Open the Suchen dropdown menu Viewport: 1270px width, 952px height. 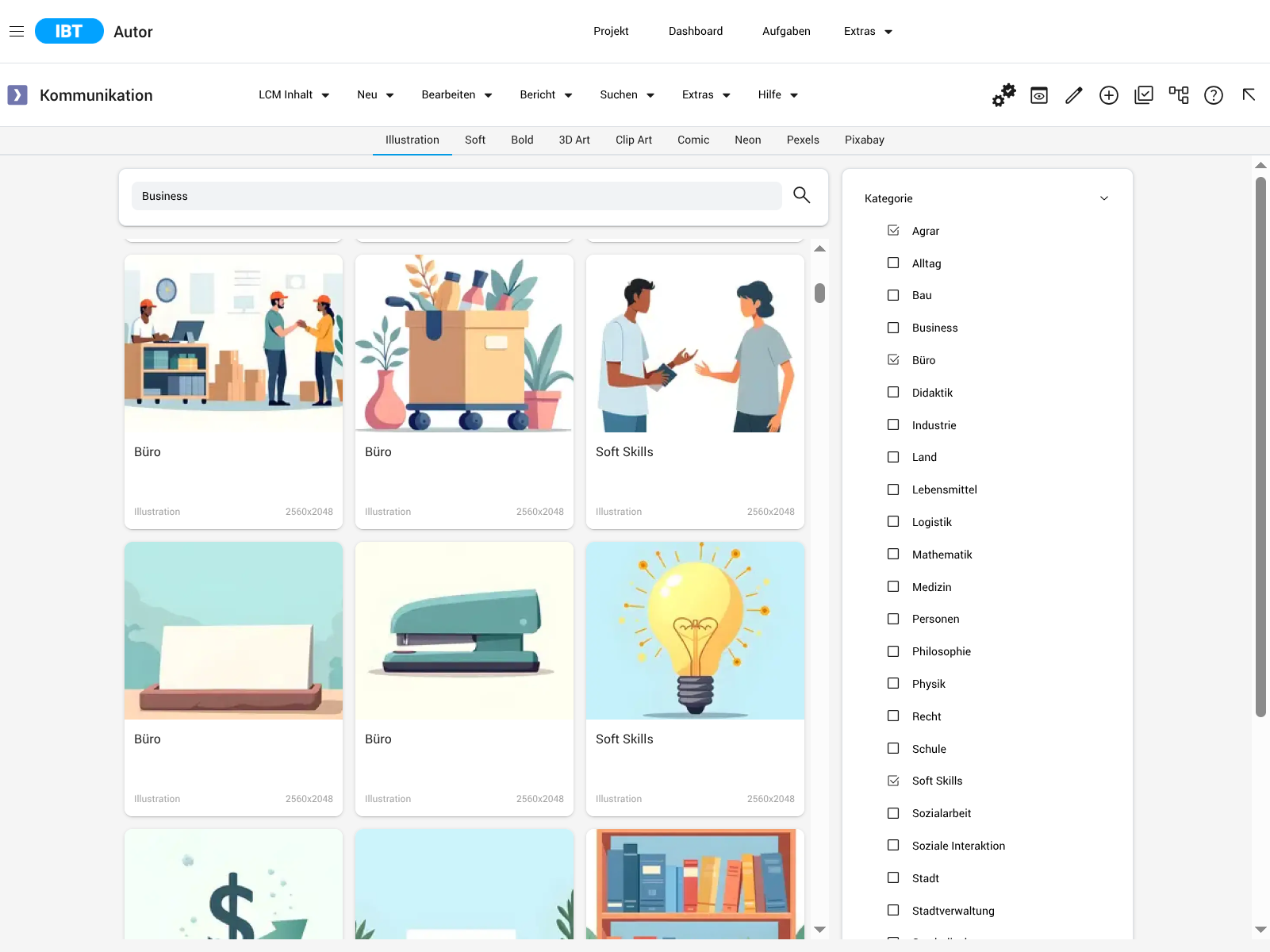click(x=627, y=95)
